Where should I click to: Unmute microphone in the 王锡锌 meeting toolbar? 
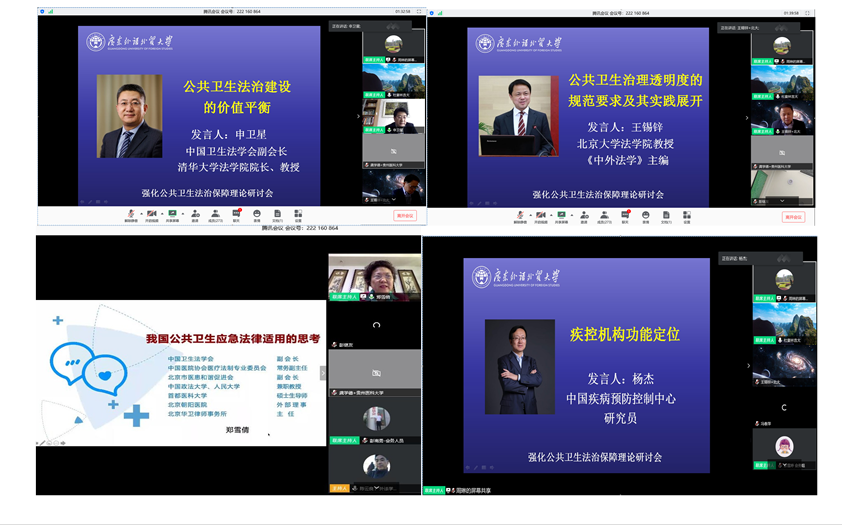tap(518, 215)
